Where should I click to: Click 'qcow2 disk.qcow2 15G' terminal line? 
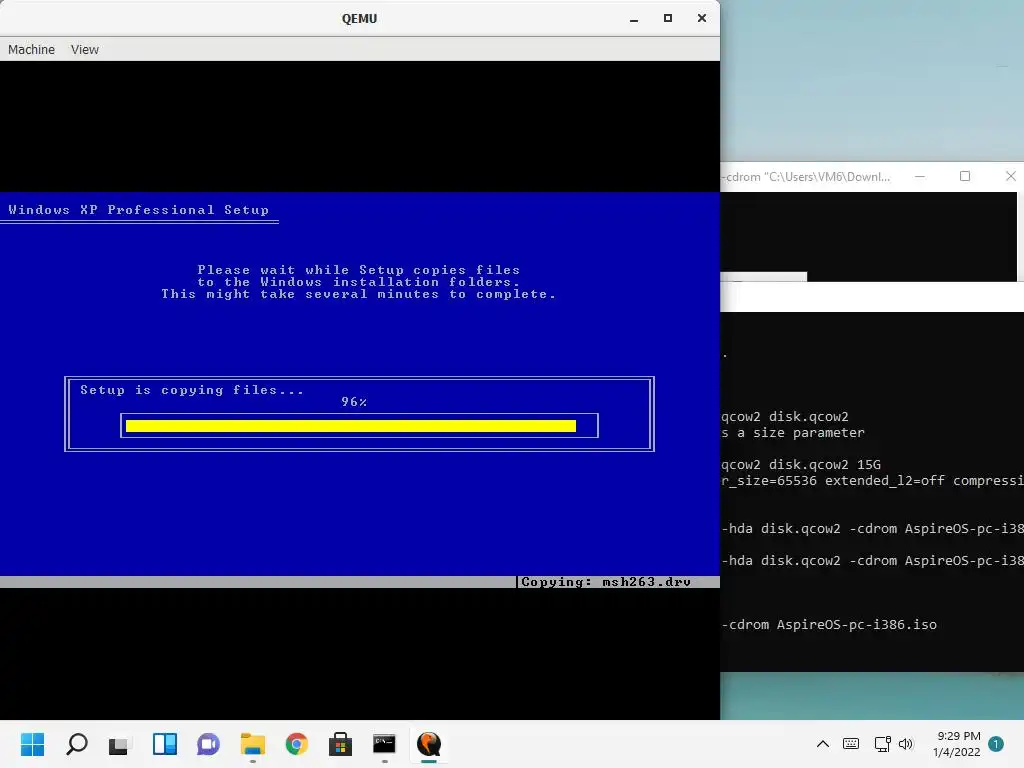801,465
